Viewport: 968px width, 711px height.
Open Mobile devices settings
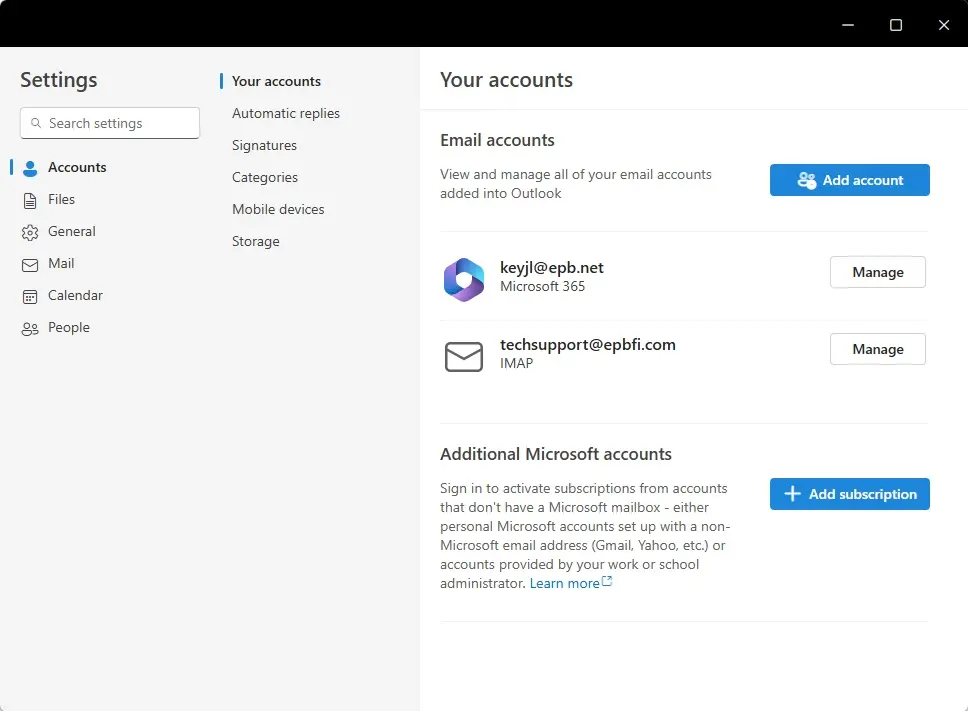278,210
